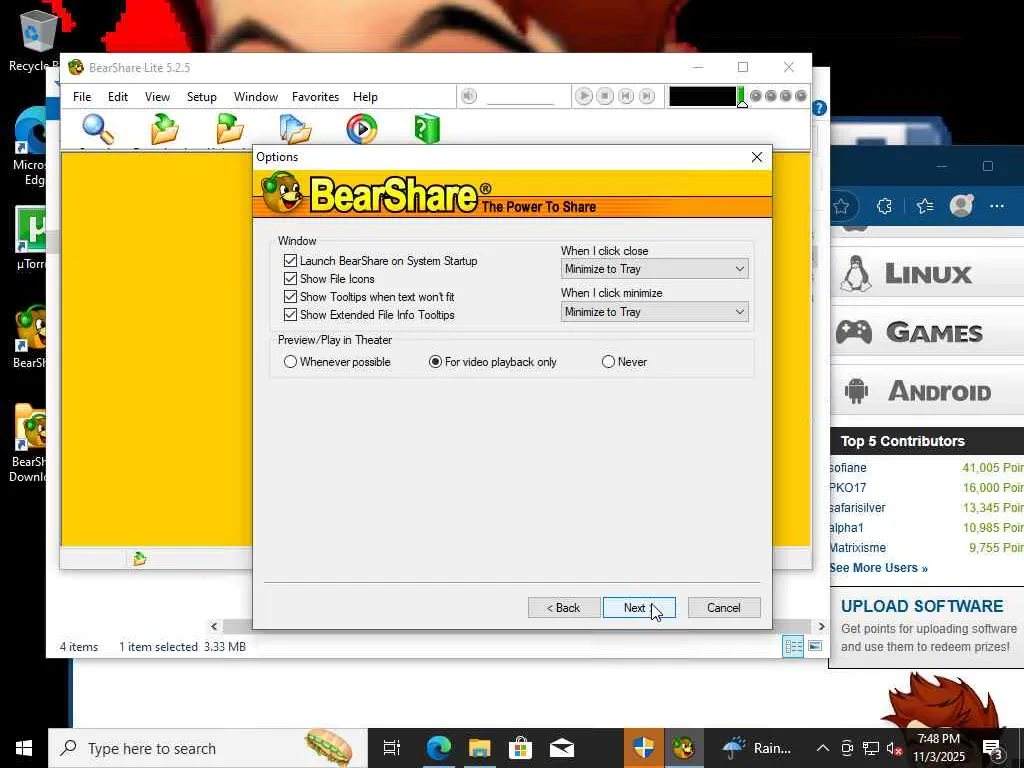Toggle Show Tooltips when text won't fit
Viewport: 1024px width, 768px height.
[x=291, y=296]
